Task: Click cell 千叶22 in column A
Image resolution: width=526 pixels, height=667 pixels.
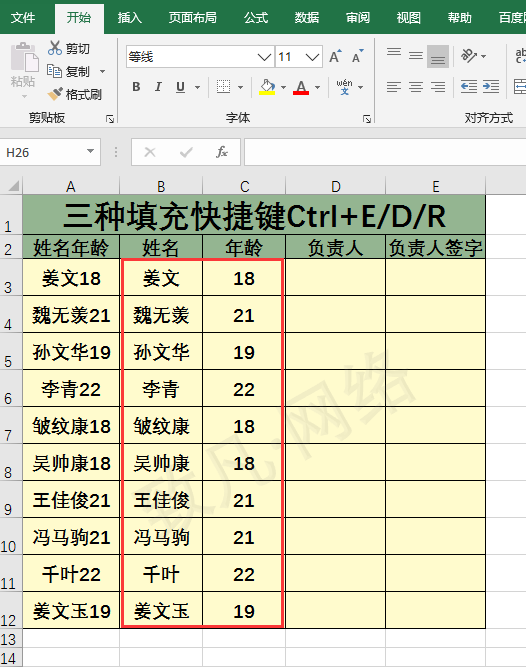Action: 71,573
